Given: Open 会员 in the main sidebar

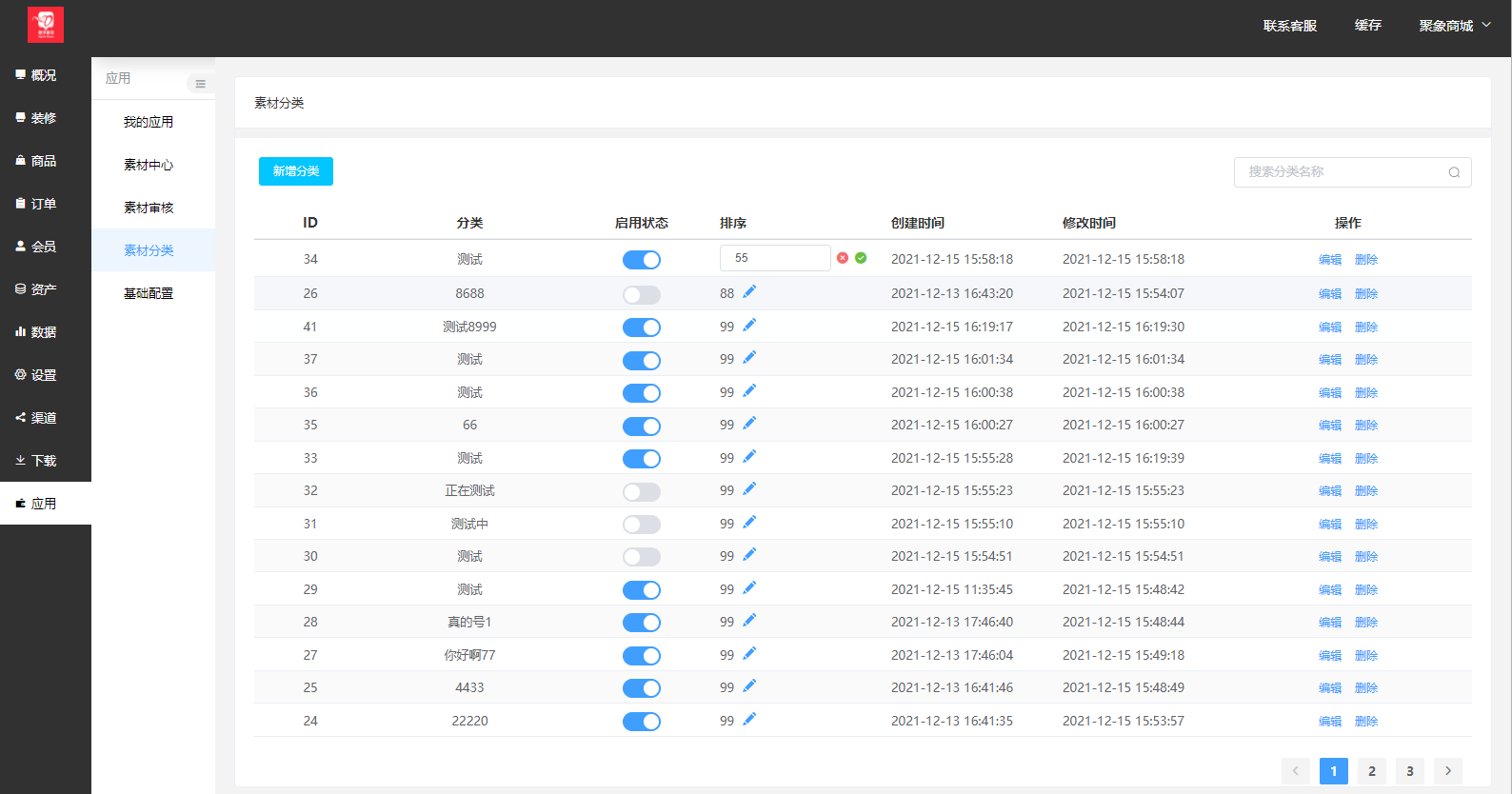Looking at the screenshot, I should [x=46, y=247].
